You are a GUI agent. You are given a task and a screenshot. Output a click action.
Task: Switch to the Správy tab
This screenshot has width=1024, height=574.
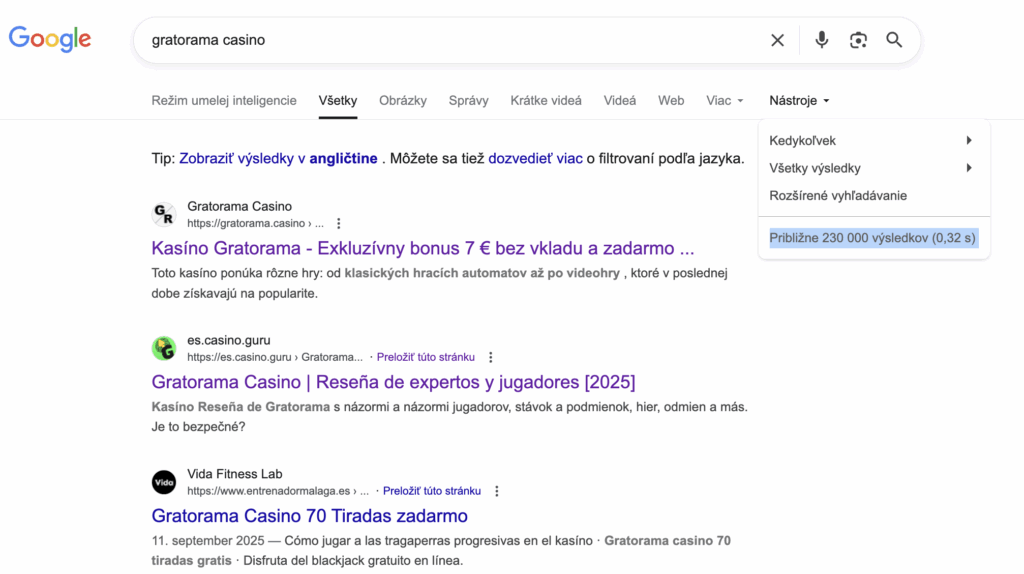tap(469, 101)
